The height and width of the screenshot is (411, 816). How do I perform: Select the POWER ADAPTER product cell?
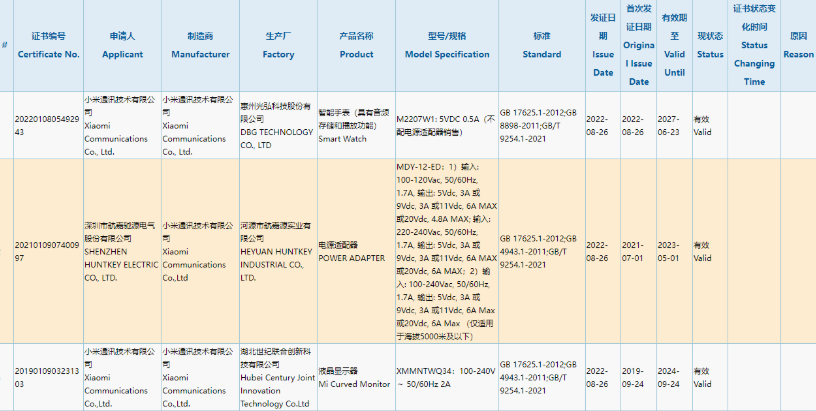(x=356, y=251)
